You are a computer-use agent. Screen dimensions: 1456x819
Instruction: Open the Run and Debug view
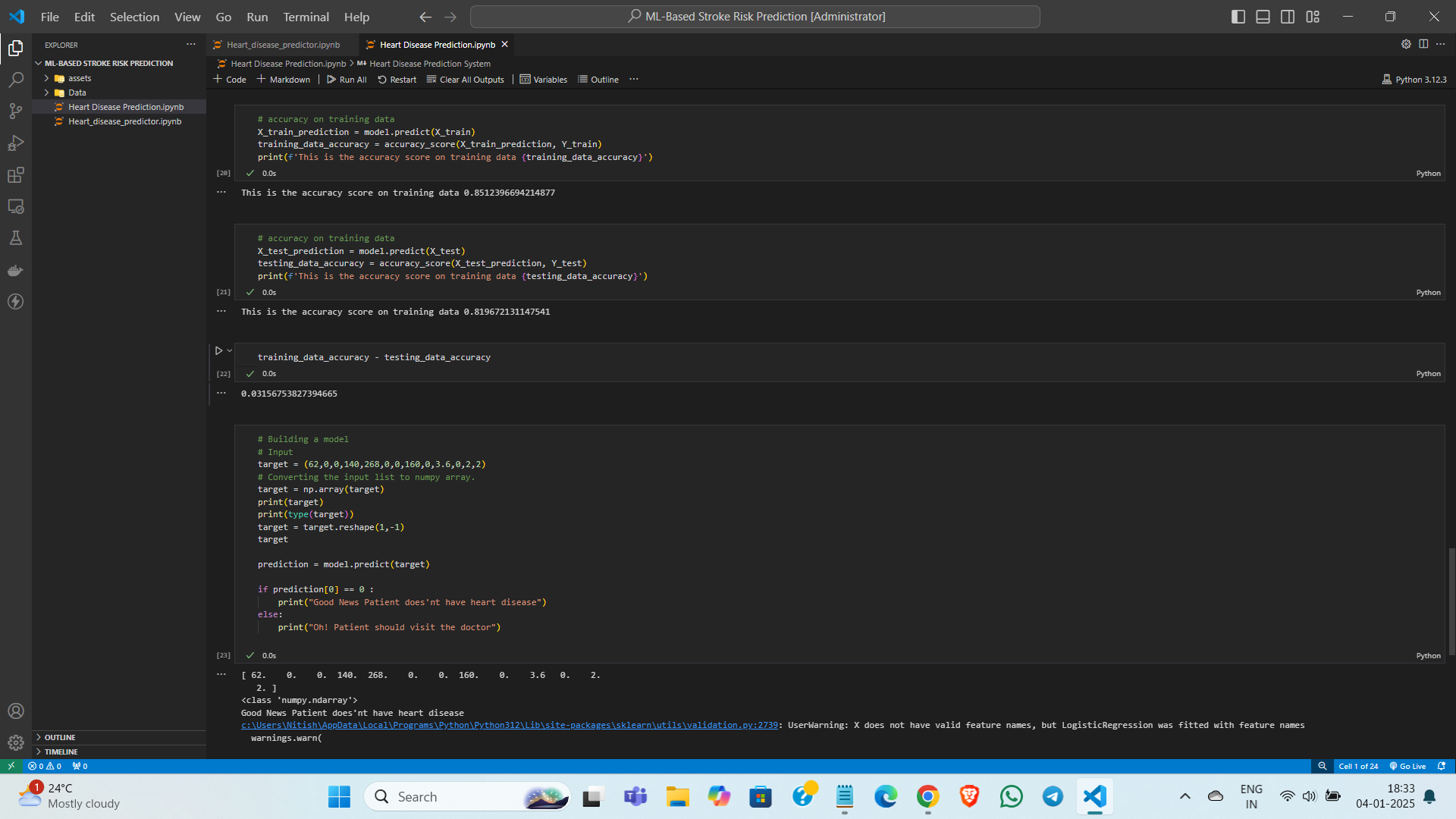tap(16, 143)
